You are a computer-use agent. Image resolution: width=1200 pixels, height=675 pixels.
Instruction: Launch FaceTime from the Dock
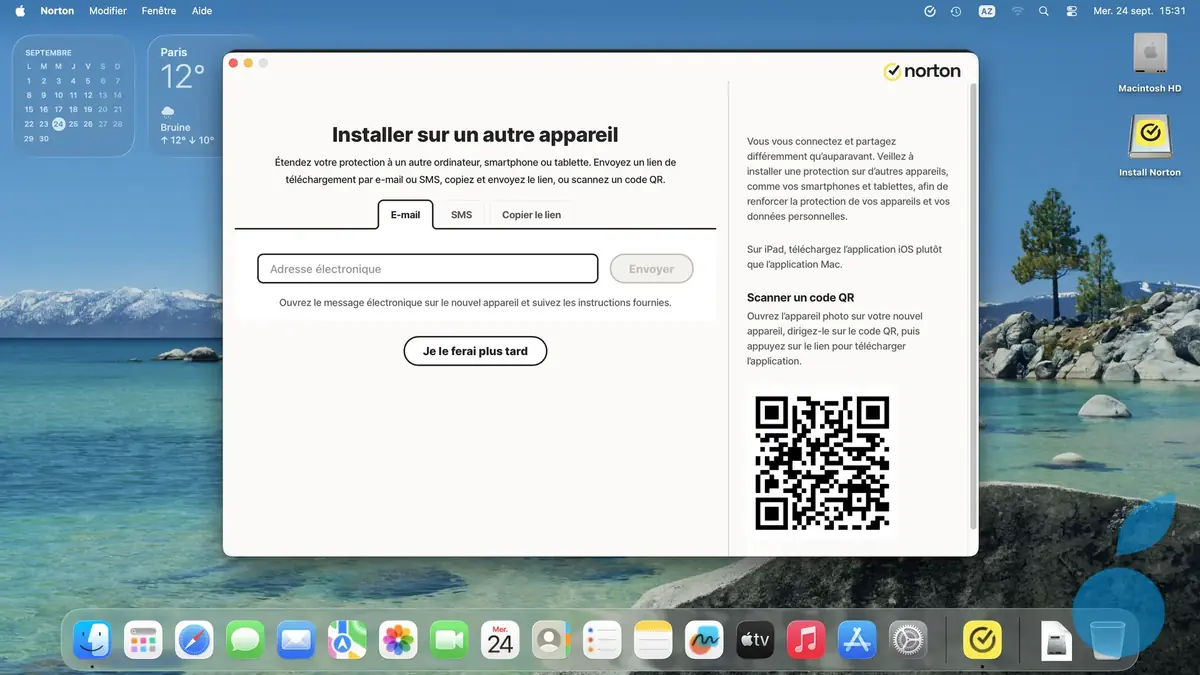[x=448, y=639]
